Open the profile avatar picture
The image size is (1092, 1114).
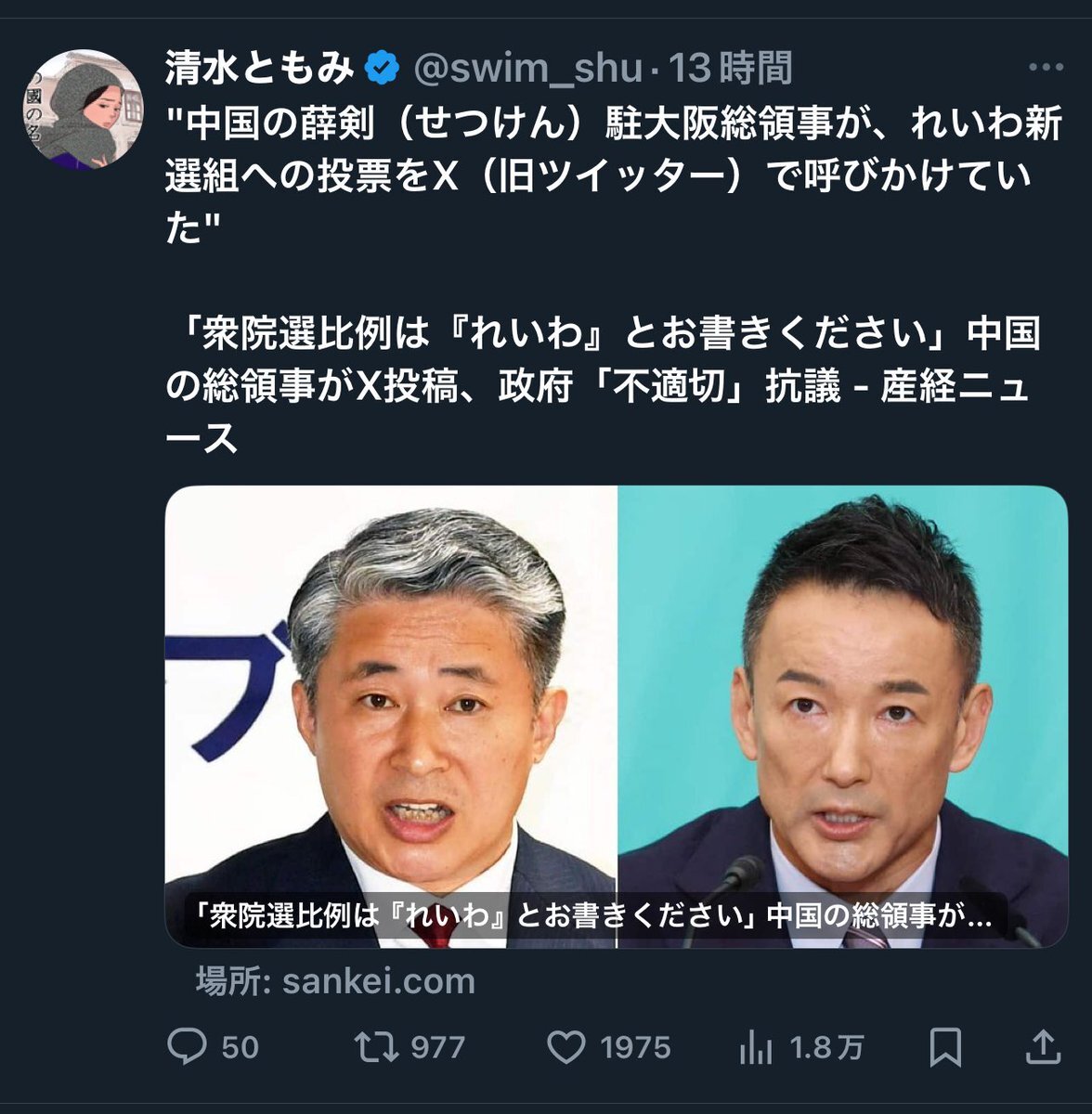pos(84,109)
